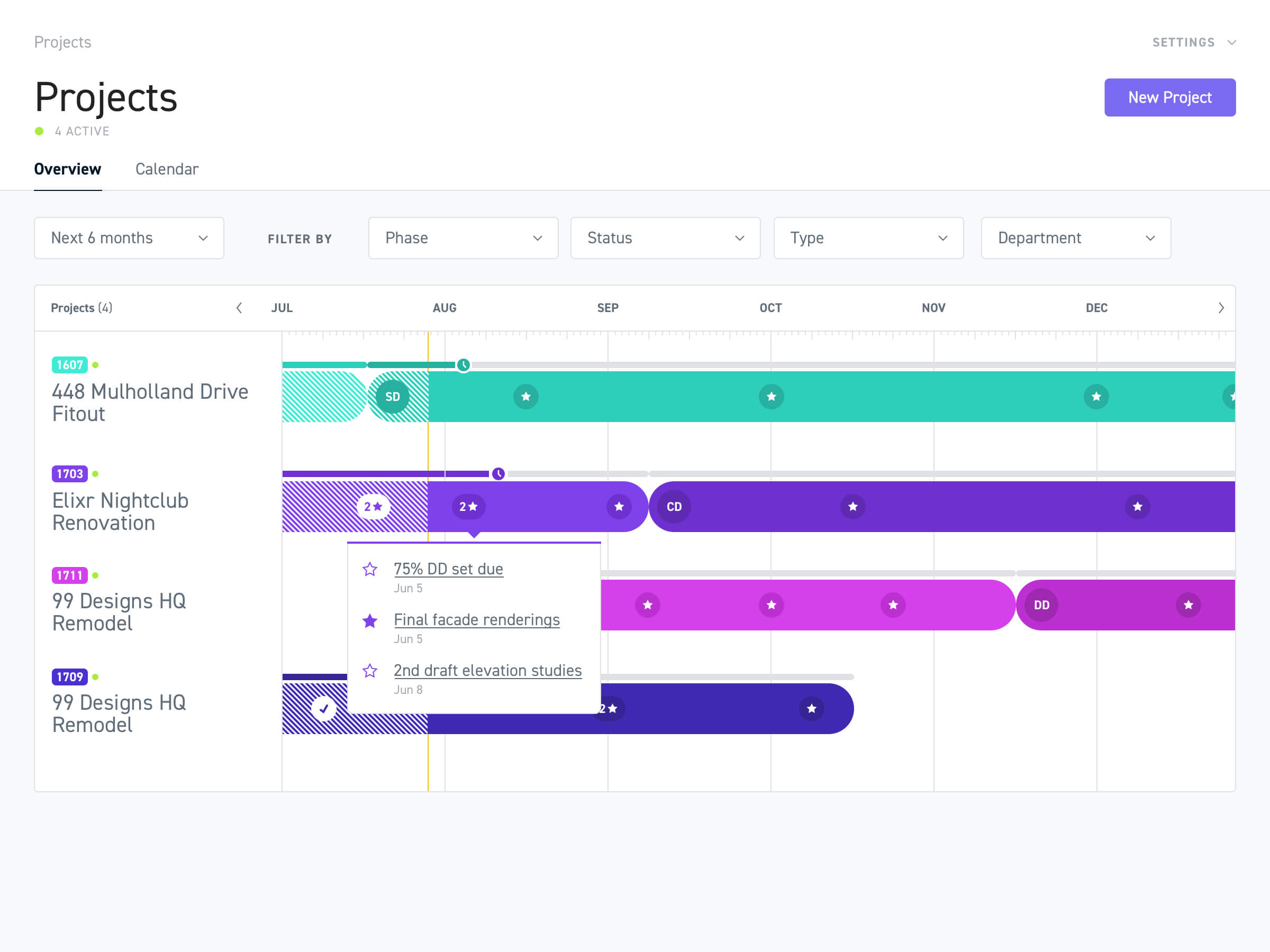Toggle star for 75% DD set due
Image resolution: width=1270 pixels, height=952 pixels.
(370, 569)
